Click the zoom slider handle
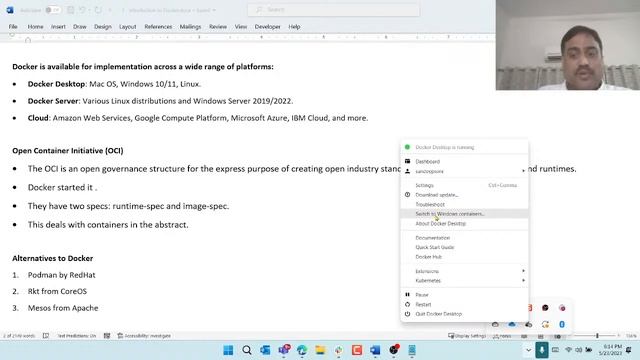Screen dimensions: 640x360 coord(597,336)
